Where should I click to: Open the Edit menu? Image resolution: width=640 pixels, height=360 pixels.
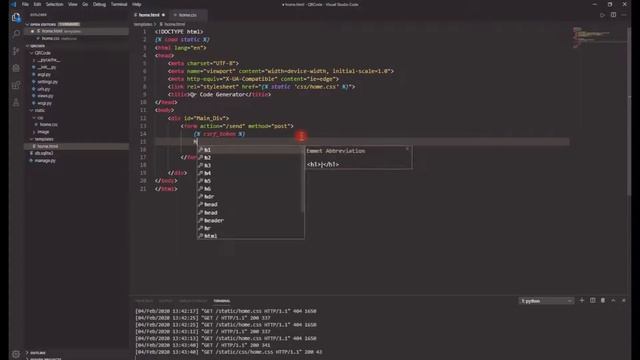[37, 4]
